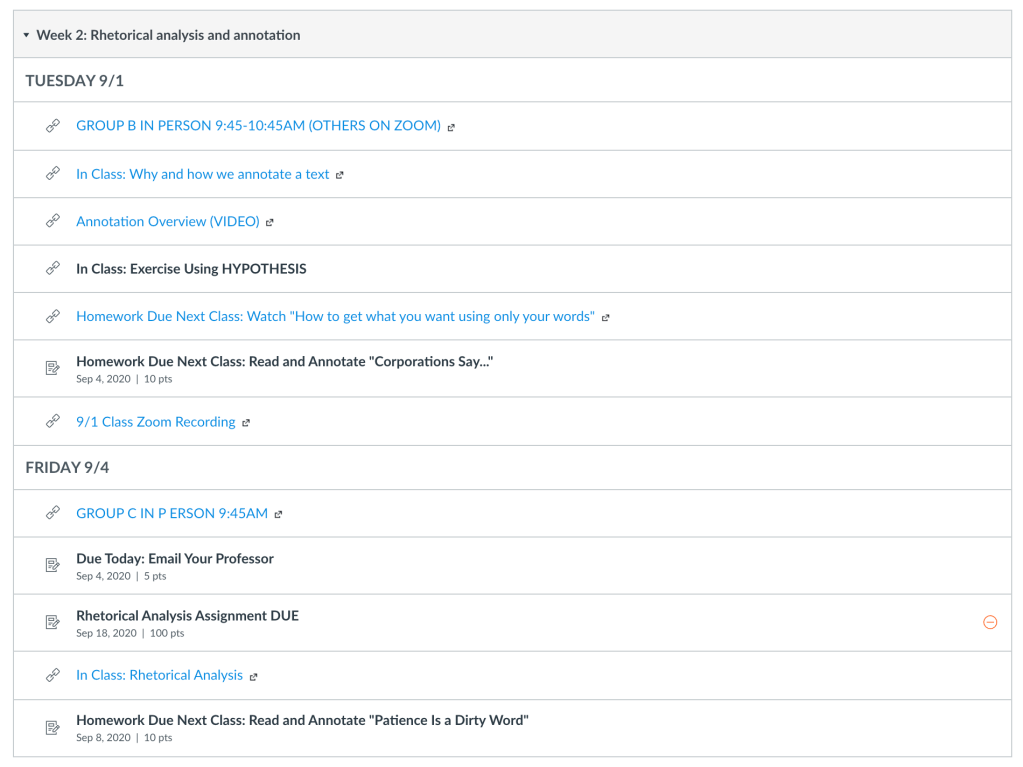Click external link icon after In Class: Rhetorical Analysis

[x=254, y=677]
